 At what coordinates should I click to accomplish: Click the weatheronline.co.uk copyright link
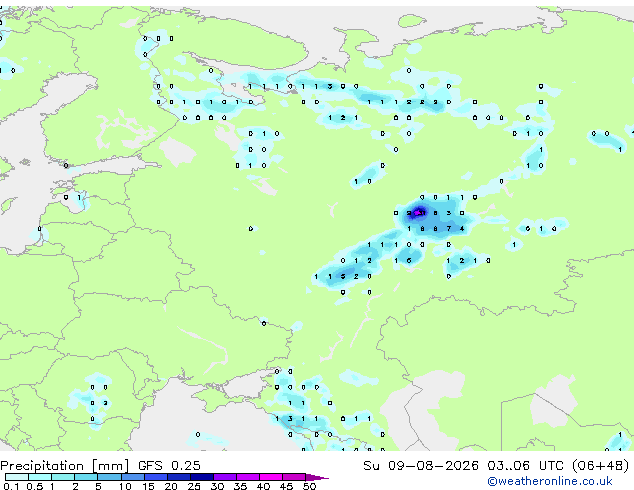tap(550, 481)
